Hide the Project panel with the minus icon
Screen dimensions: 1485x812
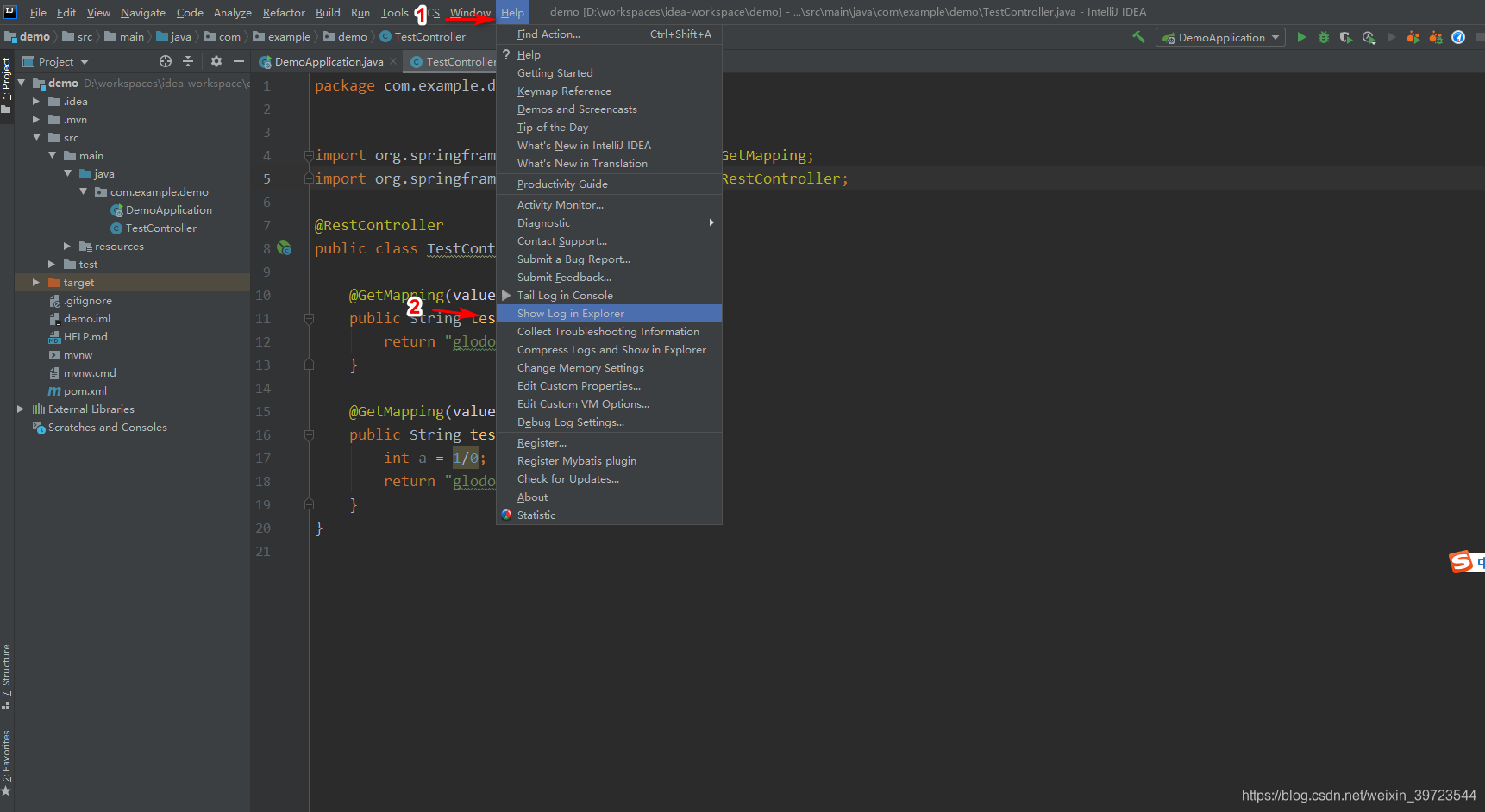pyautogui.click(x=239, y=61)
